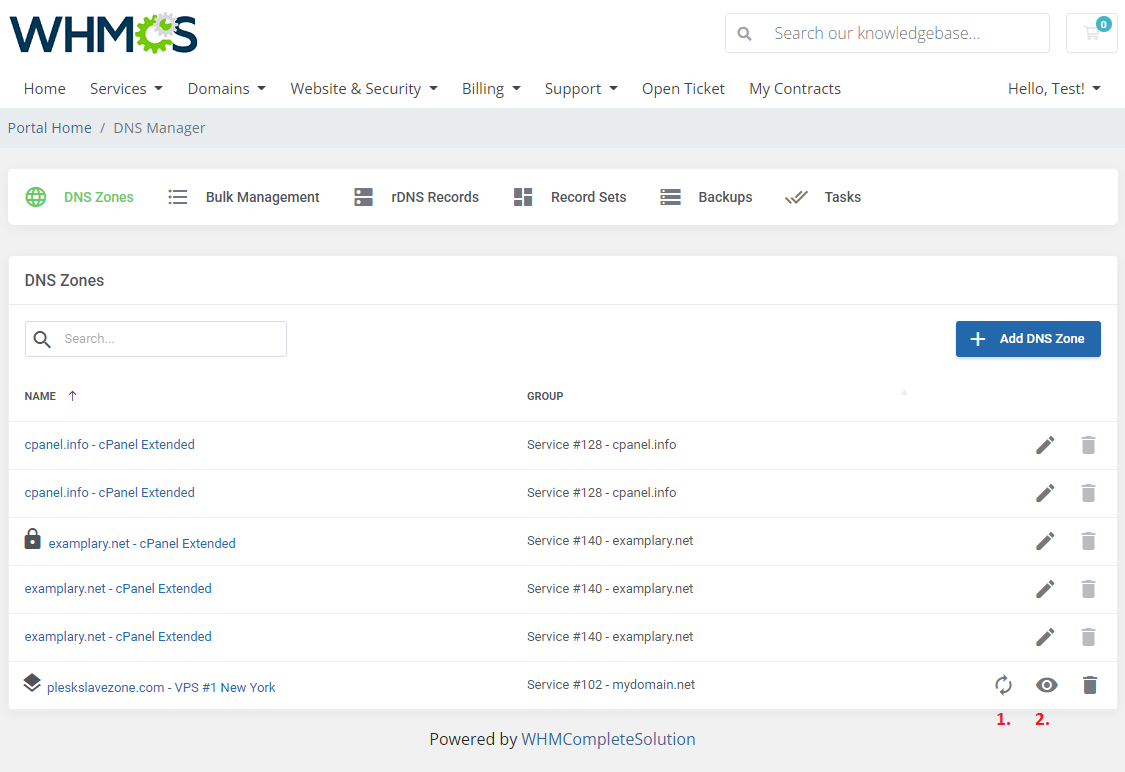1125x772 pixels.
Task: Switch to the Tasks tab
Action: point(823,197)
